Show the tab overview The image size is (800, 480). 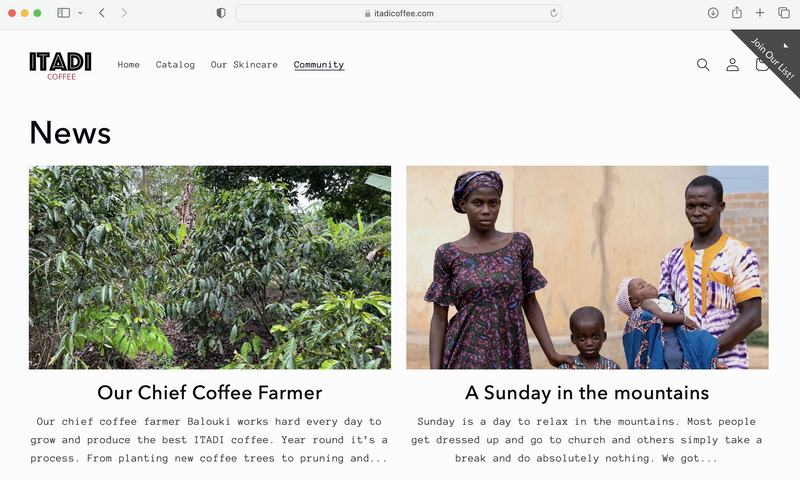[783, 13]
